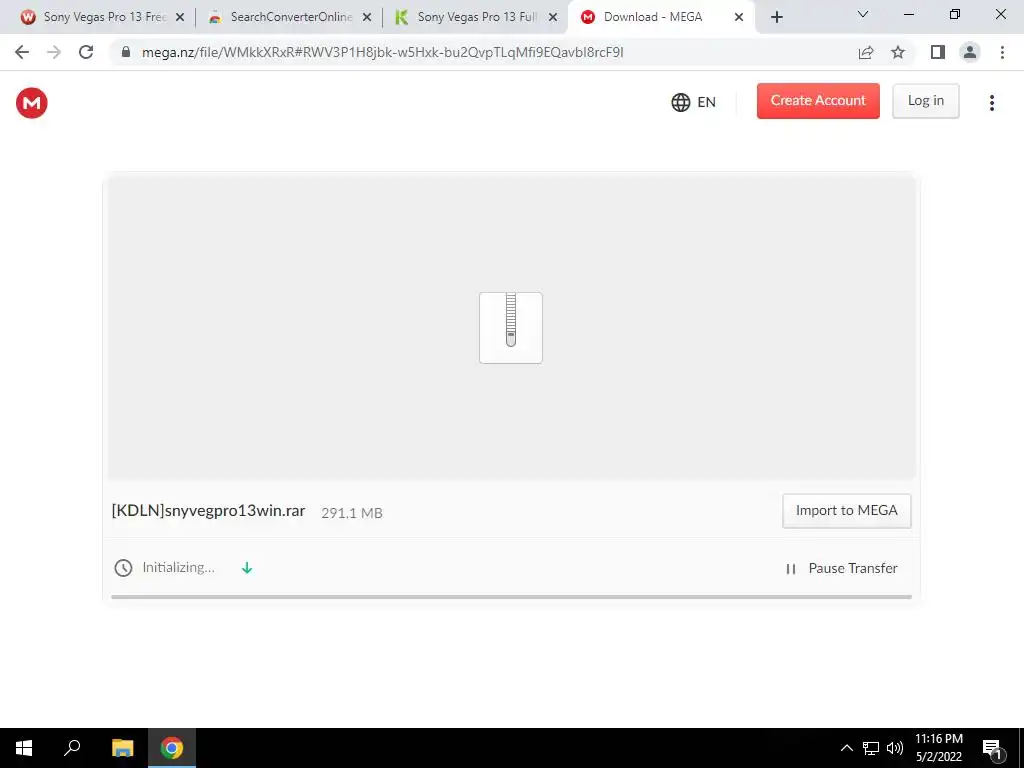Viewport: 1024px width, 768px height.
Task: Click Pause Transfer
Action: pyautogui.click(x=841, y=568)
